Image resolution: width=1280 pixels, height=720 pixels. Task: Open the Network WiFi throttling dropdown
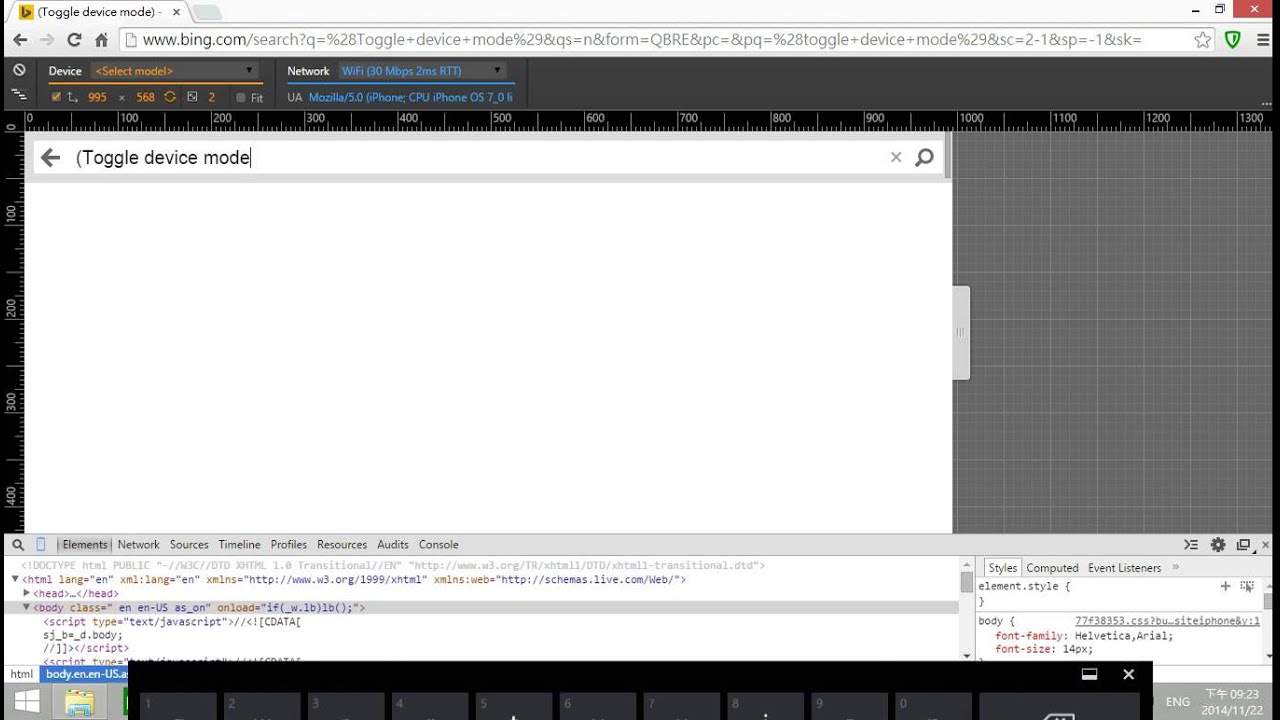[421, 71]
